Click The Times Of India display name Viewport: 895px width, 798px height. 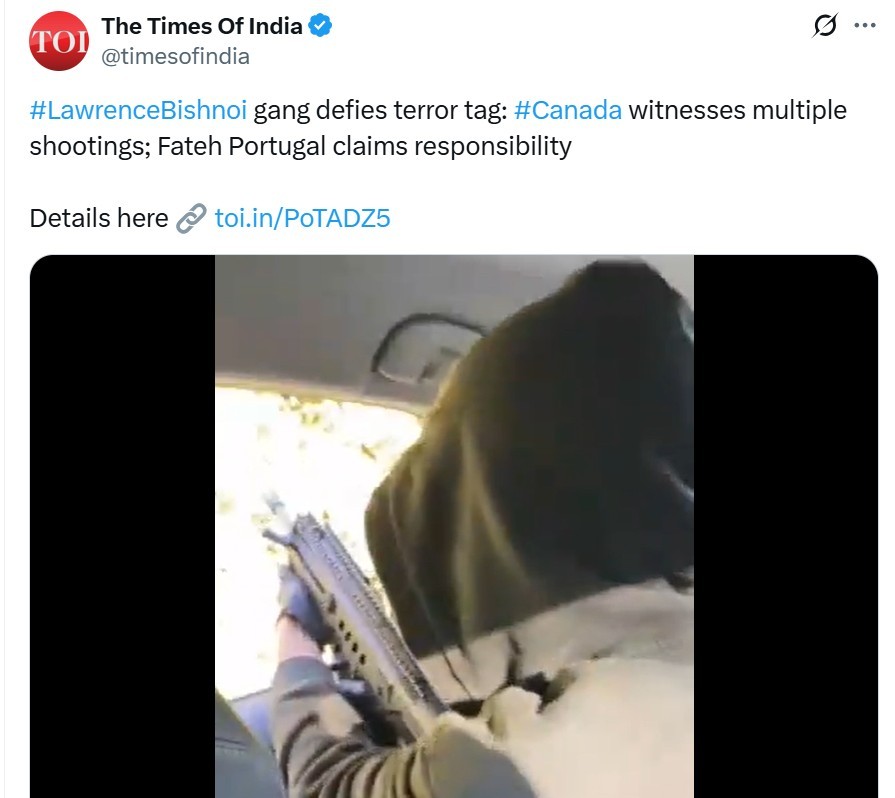pyautogui.click(x=202, y=26)
